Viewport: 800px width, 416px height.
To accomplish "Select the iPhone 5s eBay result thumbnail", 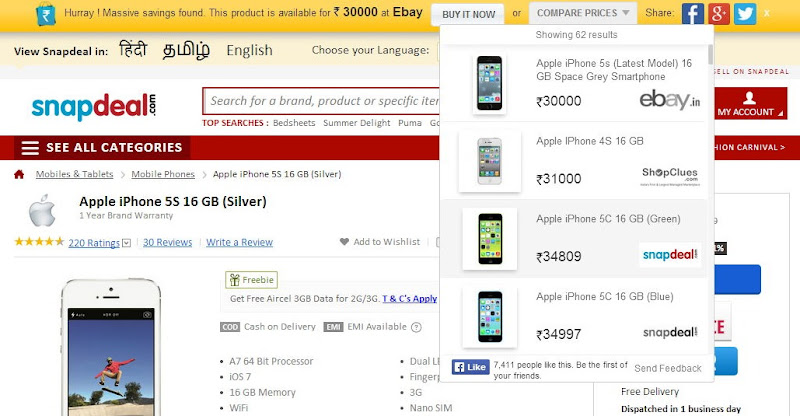I will pos(489,81).
